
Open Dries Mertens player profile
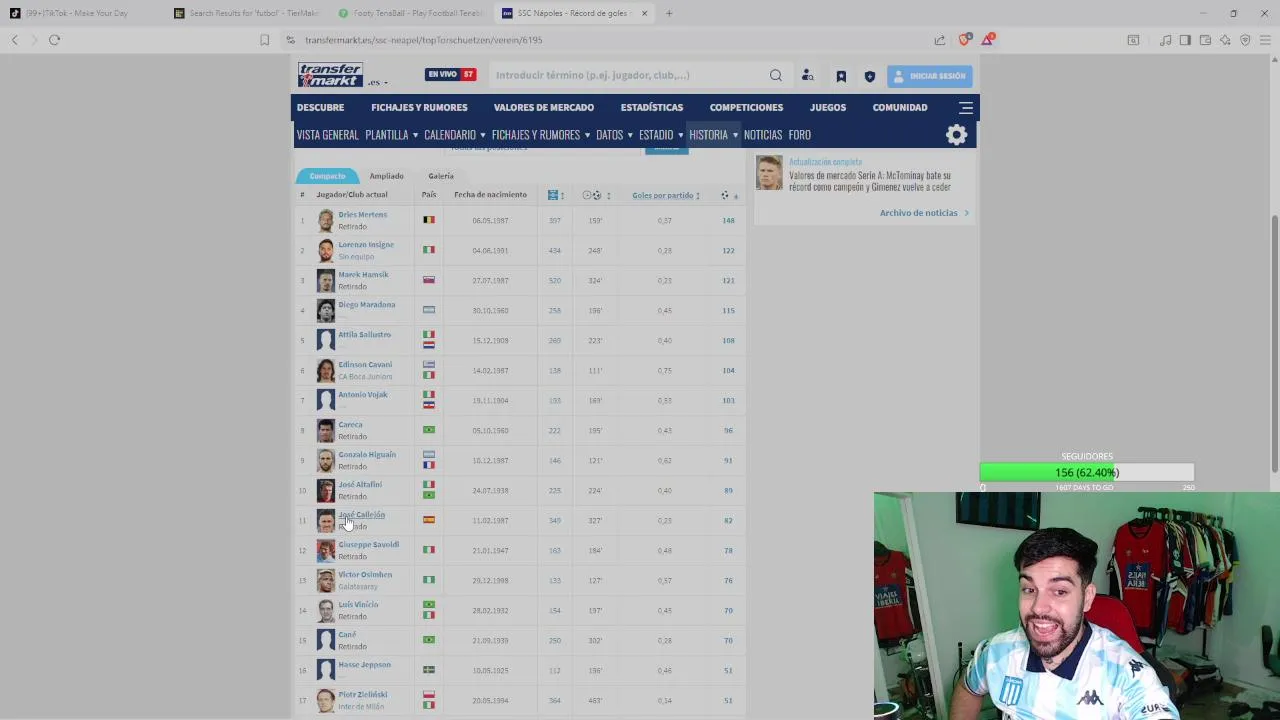tap(362, 215)
